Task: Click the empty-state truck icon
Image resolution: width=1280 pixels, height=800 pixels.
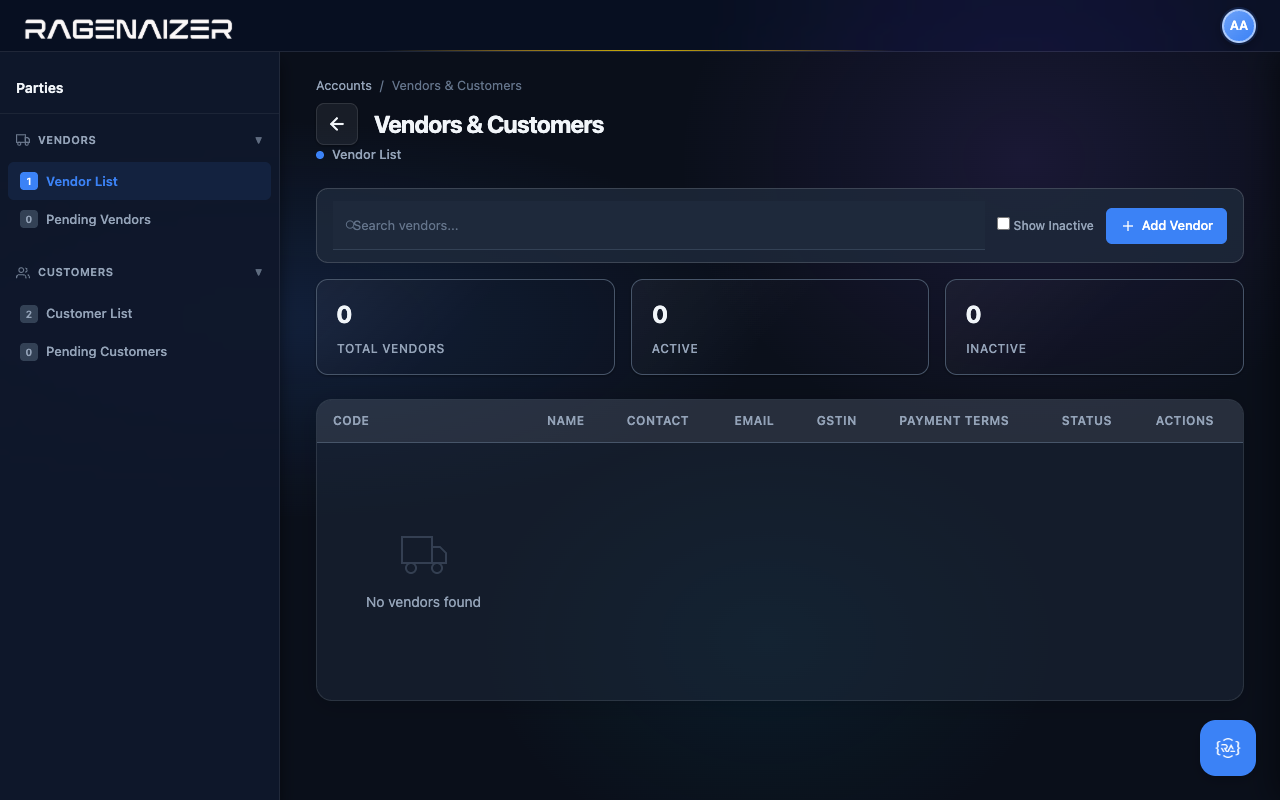Action: click(424, 555)
